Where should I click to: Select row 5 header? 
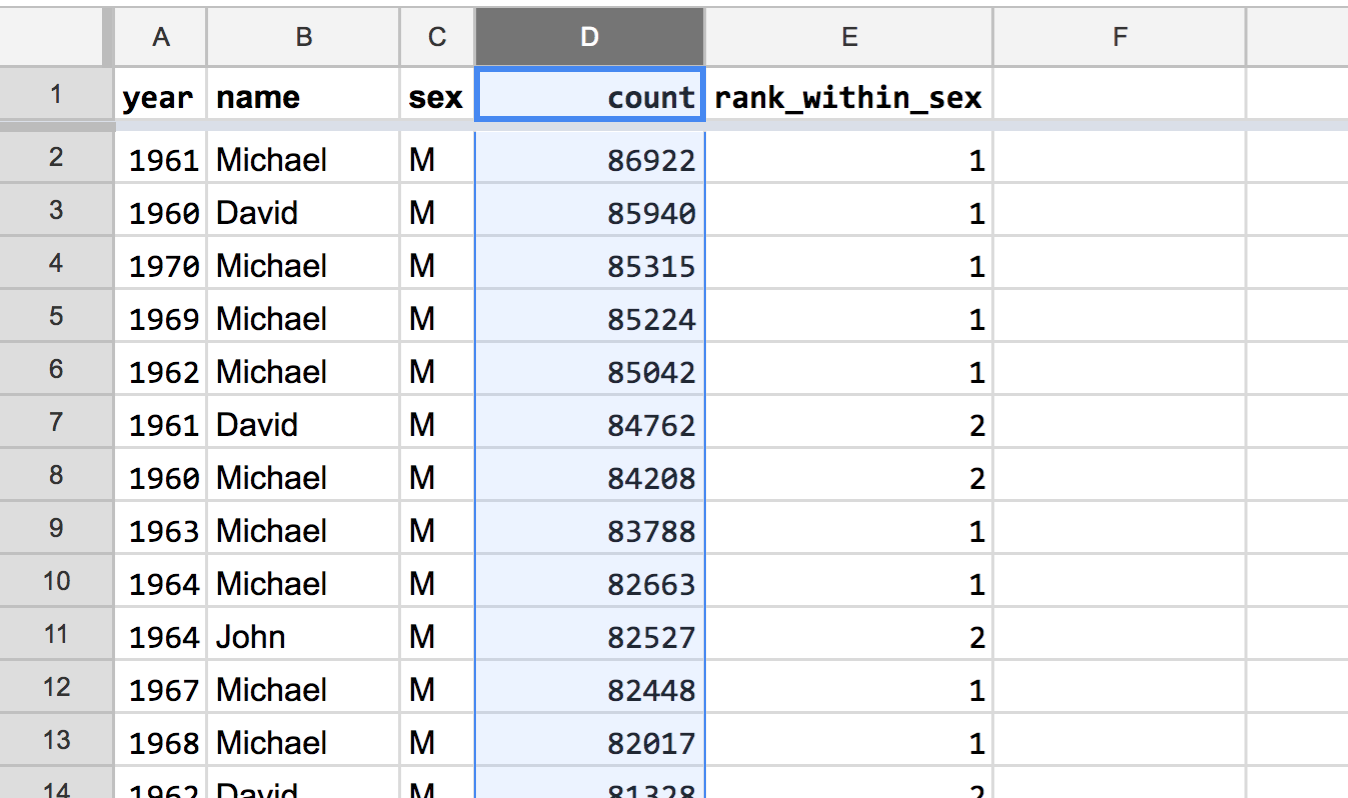coord(56,316)
